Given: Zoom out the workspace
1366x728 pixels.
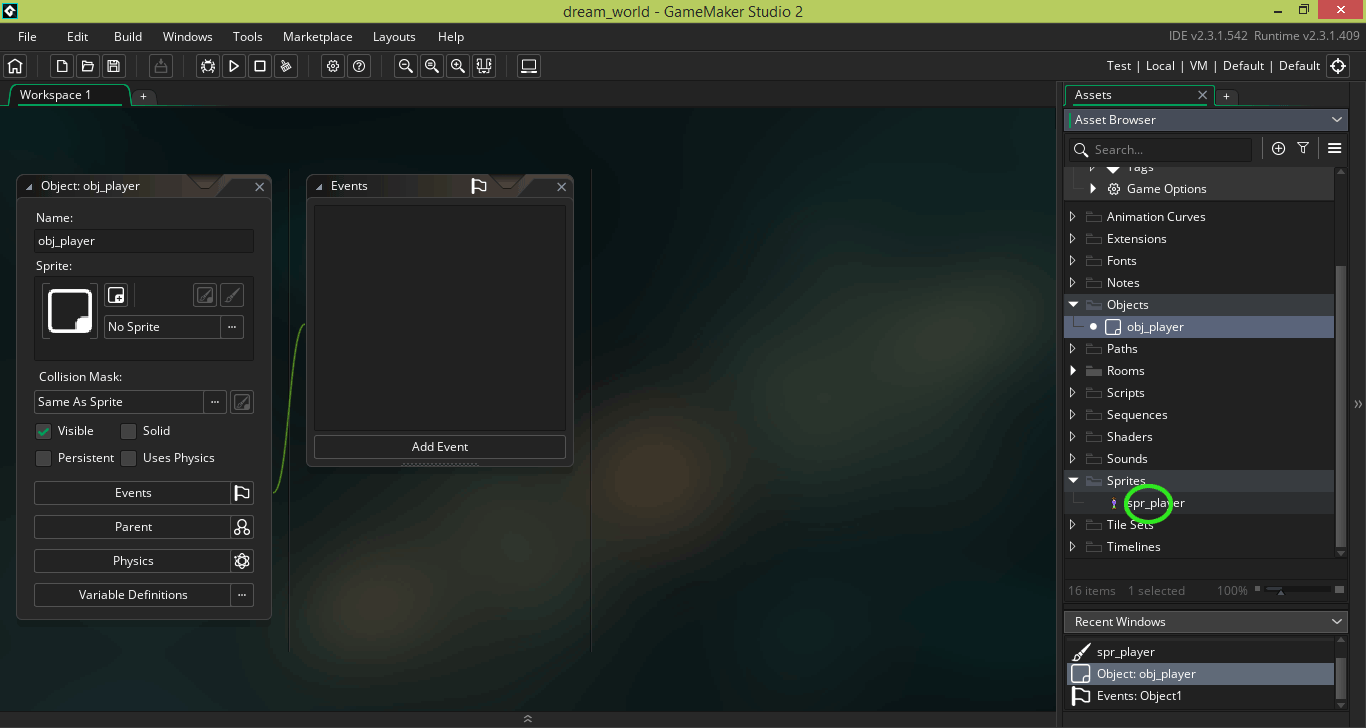Looking at the screenshot, I should pos(406,66).
